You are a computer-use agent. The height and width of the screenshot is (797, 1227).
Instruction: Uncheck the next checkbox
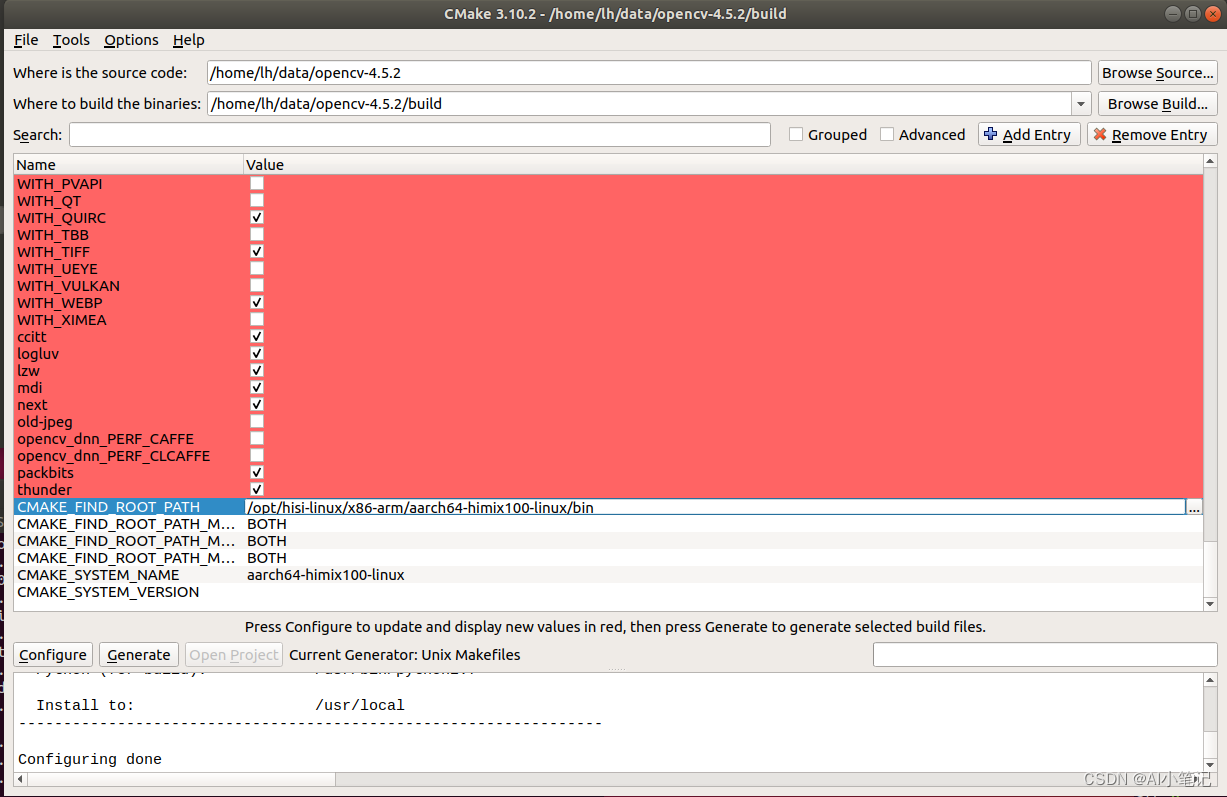point(257,405)
